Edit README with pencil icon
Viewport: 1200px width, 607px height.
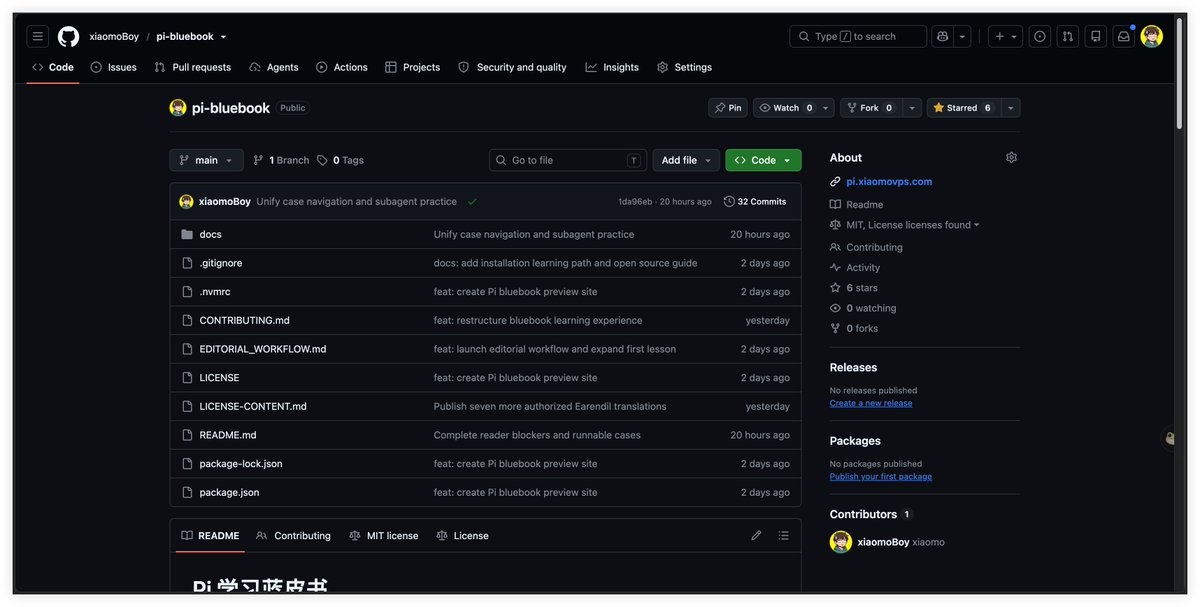pyautogui.click(x=756, y=535)
